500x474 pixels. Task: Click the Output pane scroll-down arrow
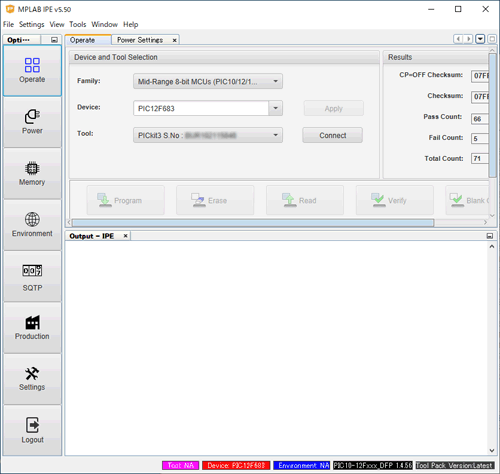click(492, 450)
